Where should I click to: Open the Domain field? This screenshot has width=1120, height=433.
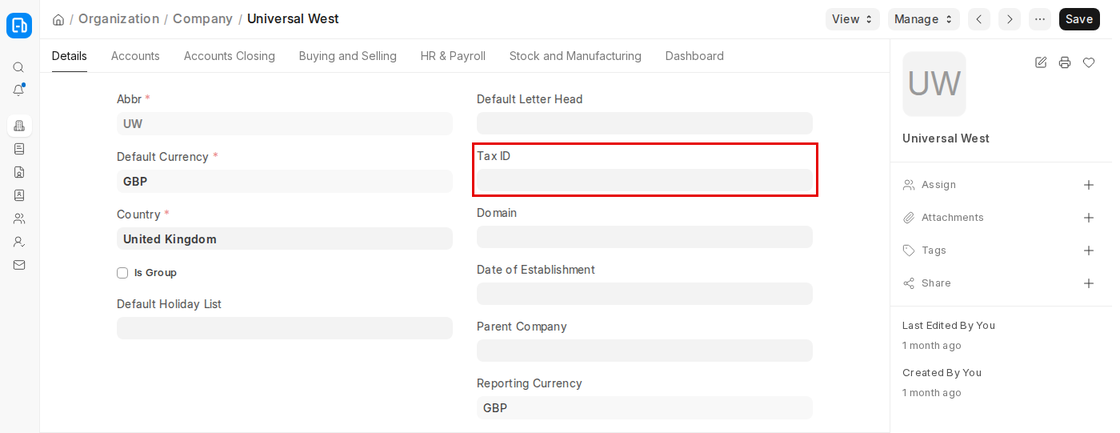[x=644, y=237]
